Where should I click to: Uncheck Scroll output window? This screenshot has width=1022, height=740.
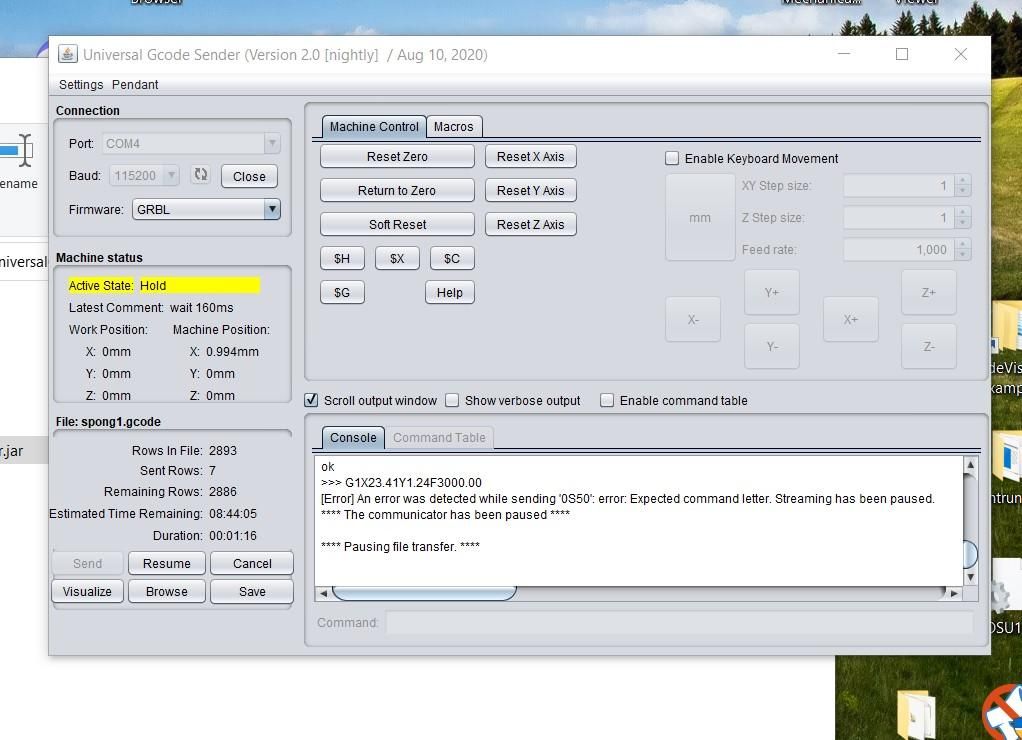tap(312, 400)
